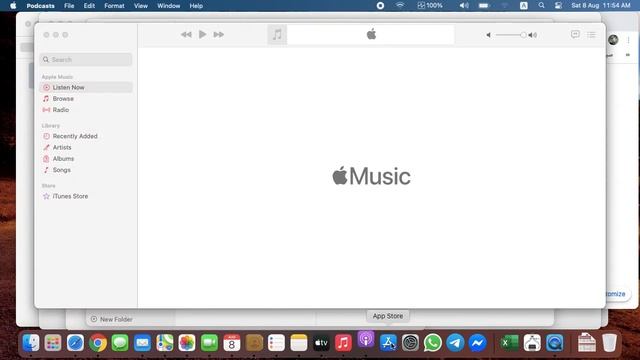Click the Wi-Fi status icon
This screenshot has width=640, height=360.
click(400, 5)
